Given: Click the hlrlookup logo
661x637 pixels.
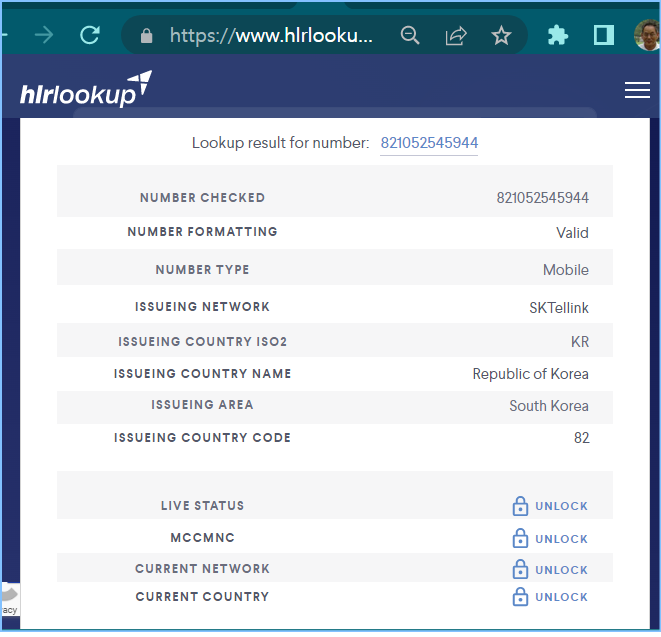Looking at the screenshot, I should pos(86,90).
